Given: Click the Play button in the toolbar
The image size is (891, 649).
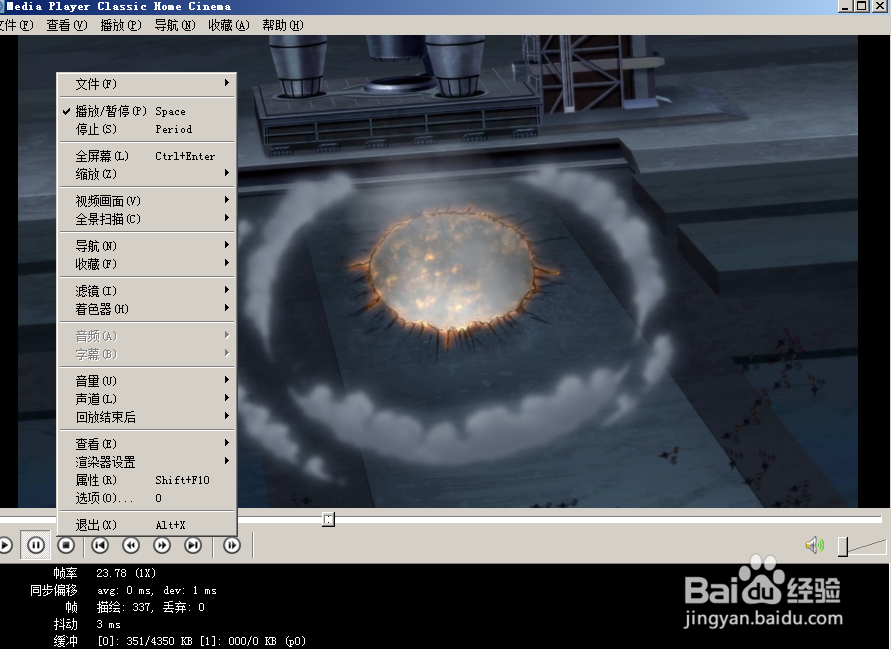Looking at the screenshot, I should (x=5, y=546).
